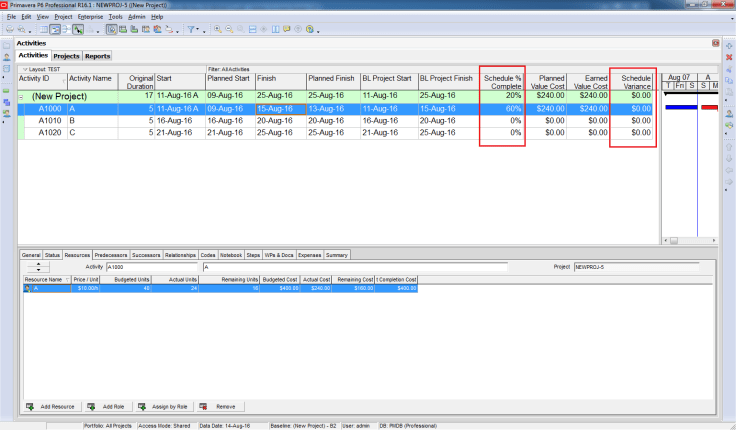The height and width of the screenshot is (430, 736).
Task: Click the WBS blue squares icon in the left sidebar
Action: [7, 102]
